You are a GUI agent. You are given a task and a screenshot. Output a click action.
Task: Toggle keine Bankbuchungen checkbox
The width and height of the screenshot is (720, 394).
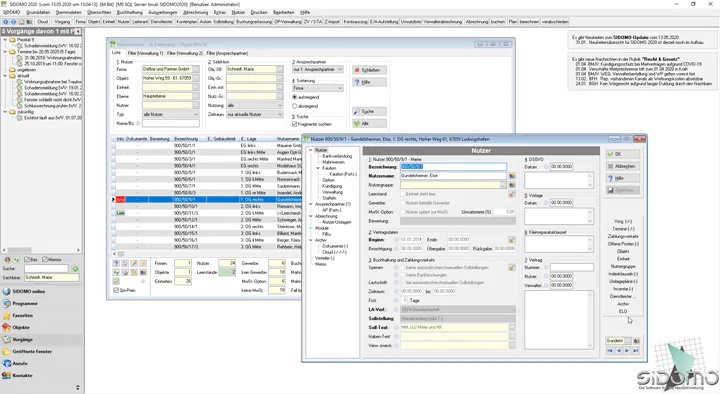coord(403,275)
